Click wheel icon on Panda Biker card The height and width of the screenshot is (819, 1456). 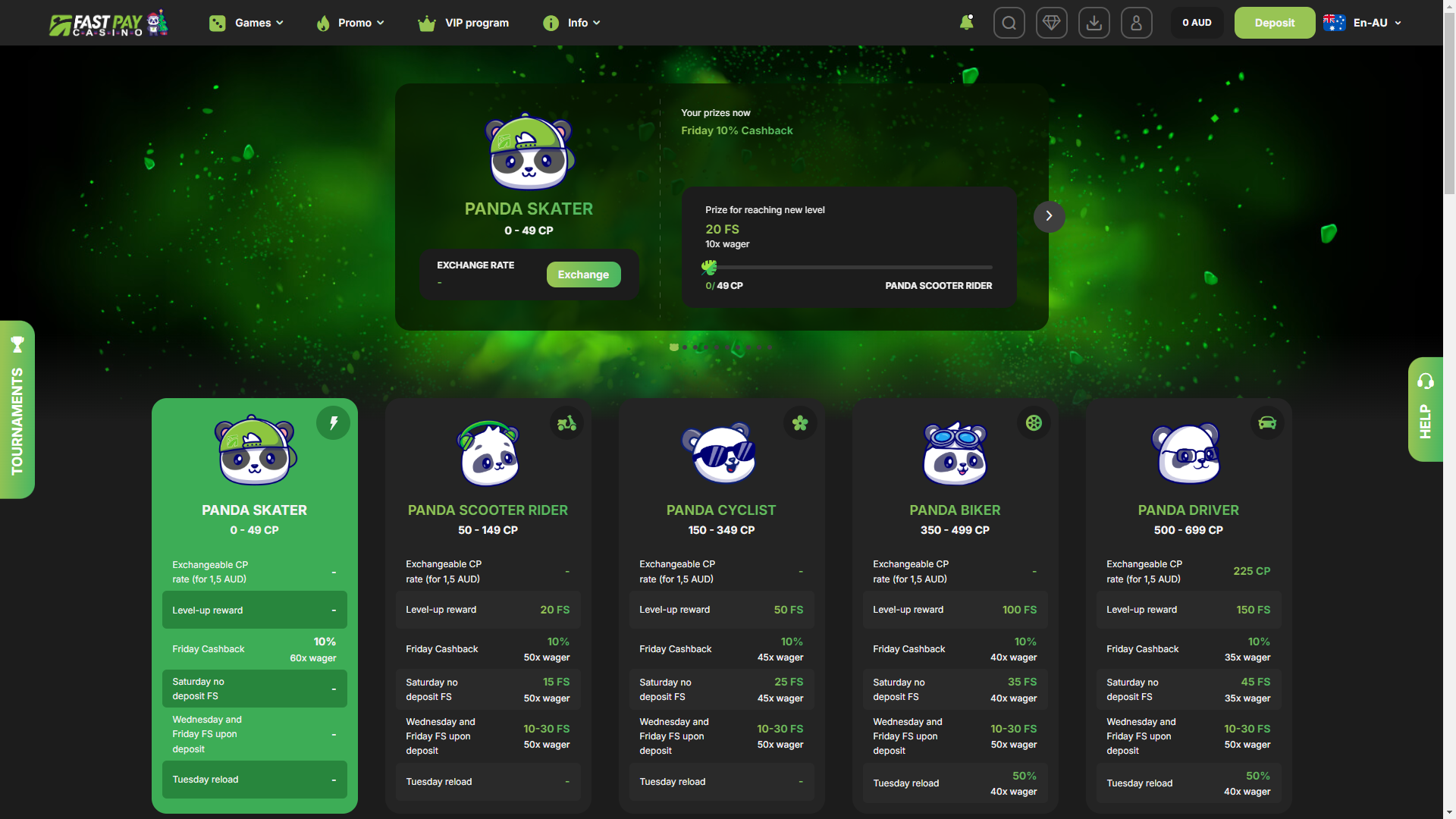(x=1034, y=423)
